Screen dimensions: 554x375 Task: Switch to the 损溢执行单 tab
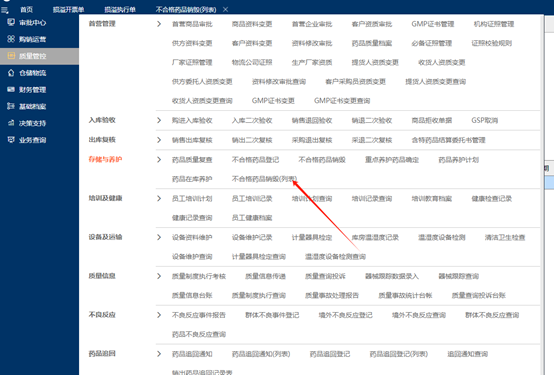coord(120,10)
